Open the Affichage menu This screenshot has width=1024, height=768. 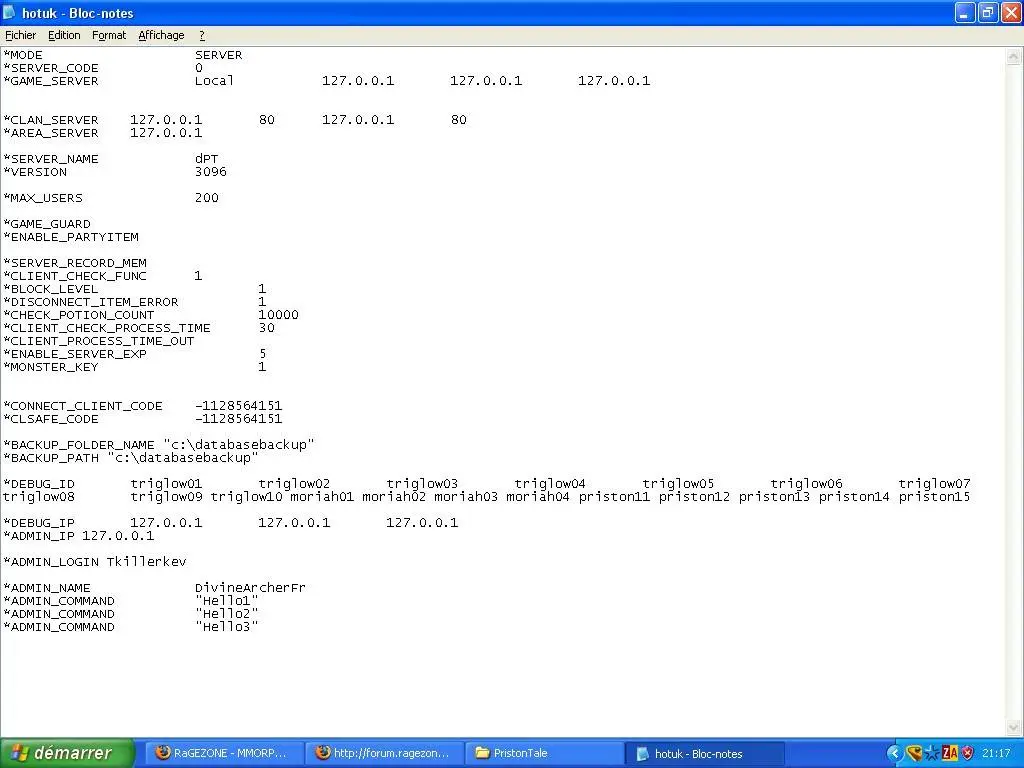pos(161,35)
